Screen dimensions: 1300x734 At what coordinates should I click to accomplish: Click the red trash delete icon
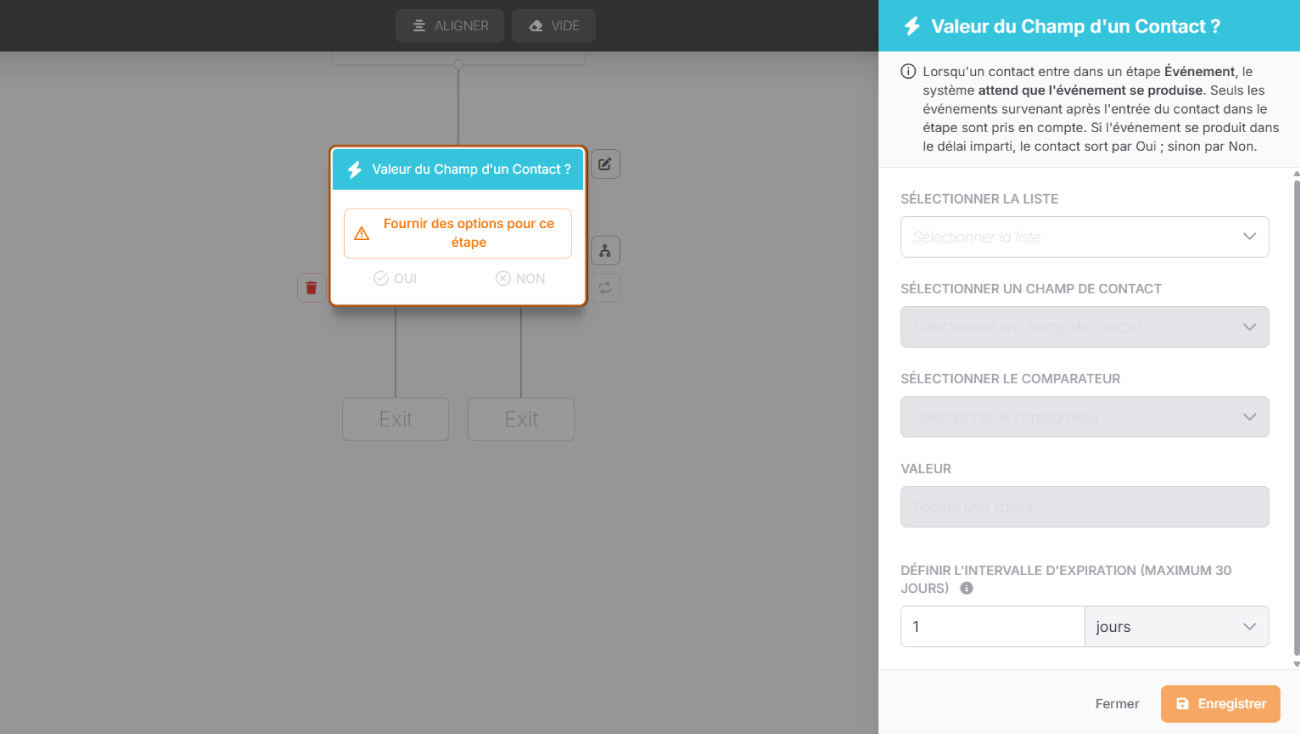pos(311,288)
